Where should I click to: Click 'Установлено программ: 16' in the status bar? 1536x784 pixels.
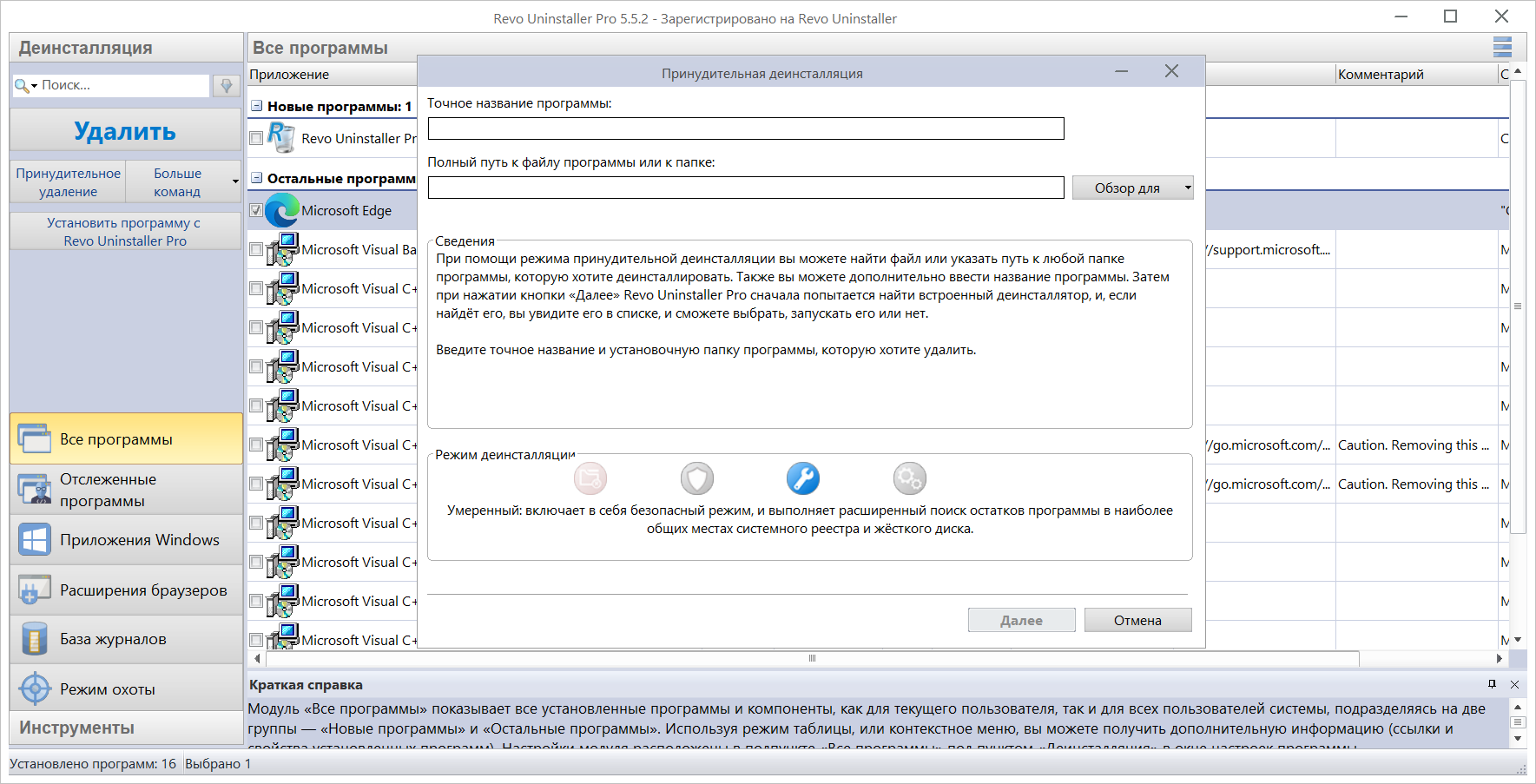pos(93,764)
